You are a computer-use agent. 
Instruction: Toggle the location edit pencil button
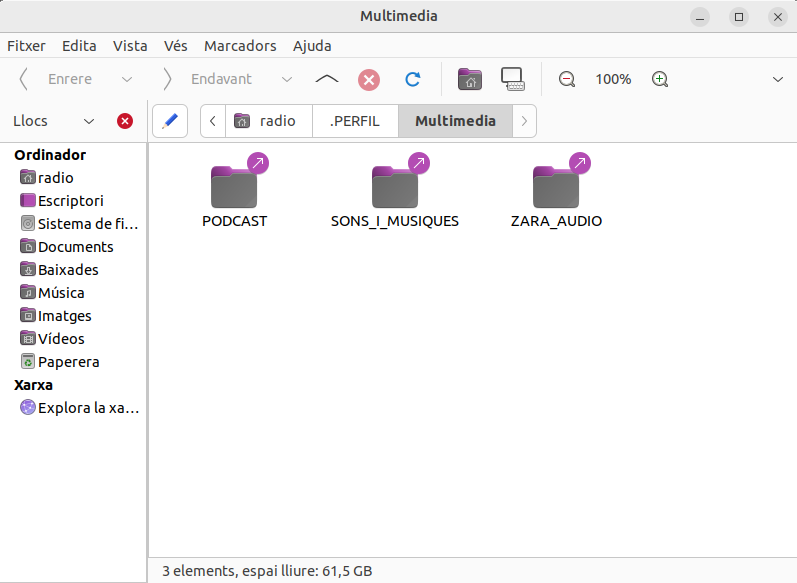pyautogui.click(x=170, y=121)
